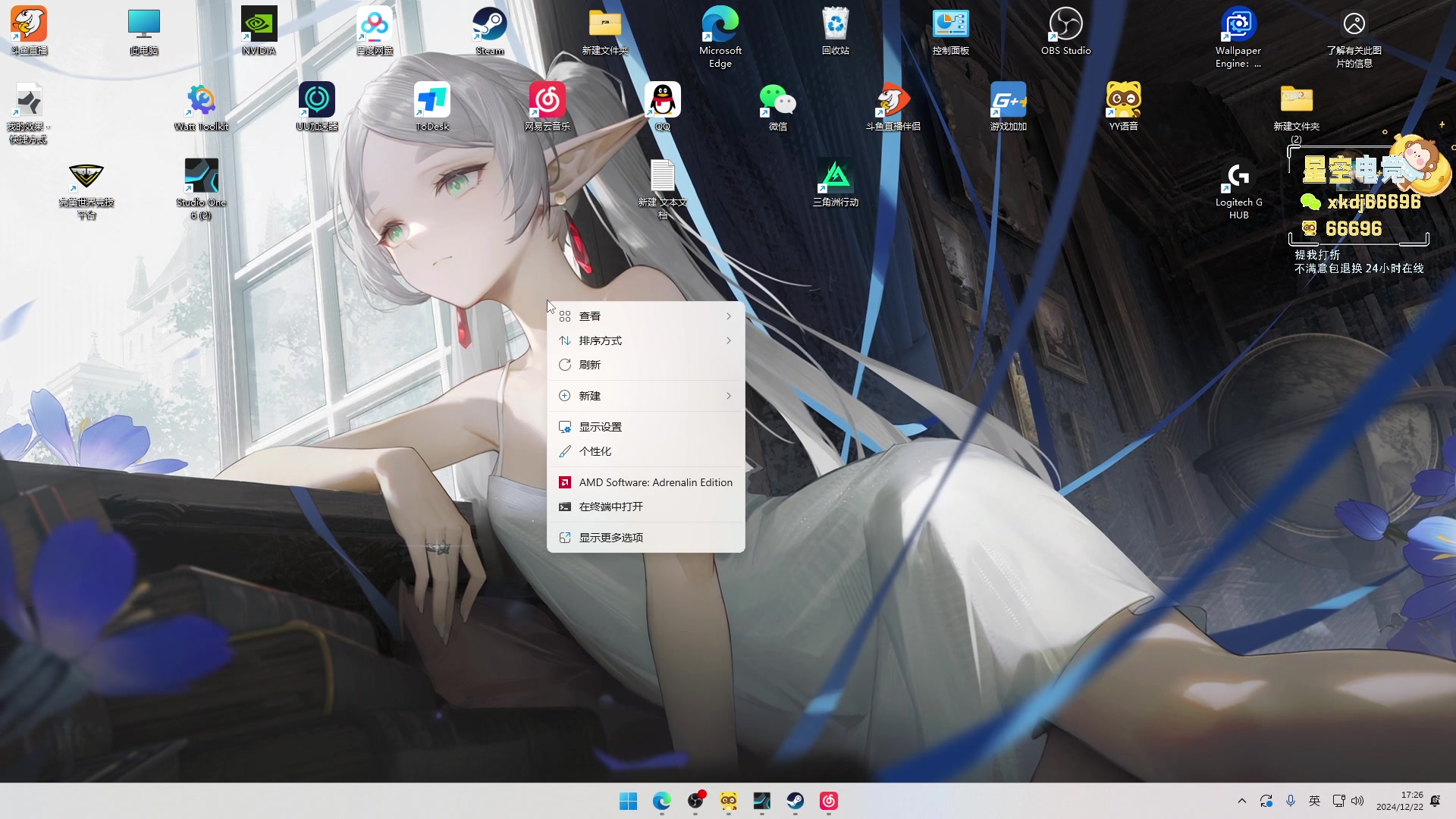Open the notification bell icon
1456x819 pixels.
pyautogui.click(x=1435, y=801)
